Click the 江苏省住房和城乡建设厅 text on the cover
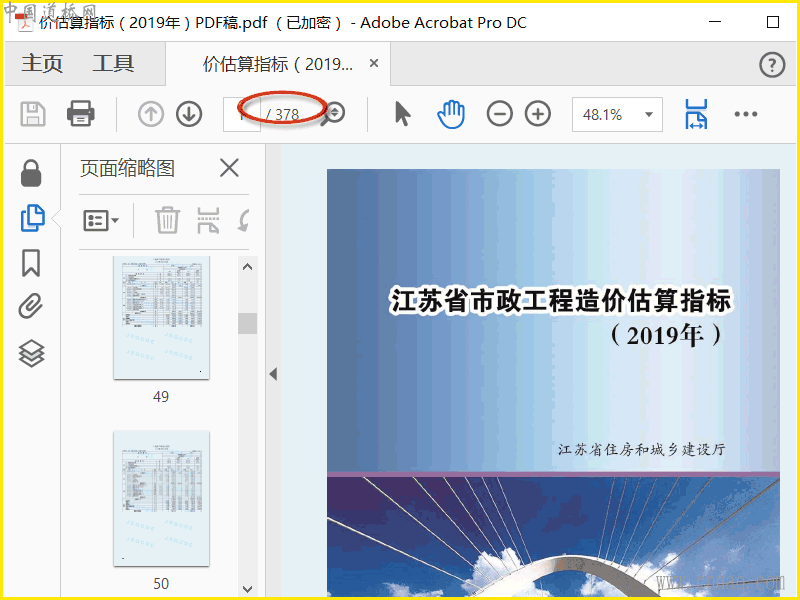Viewport: 800px width, 600px height. (642, 449)
